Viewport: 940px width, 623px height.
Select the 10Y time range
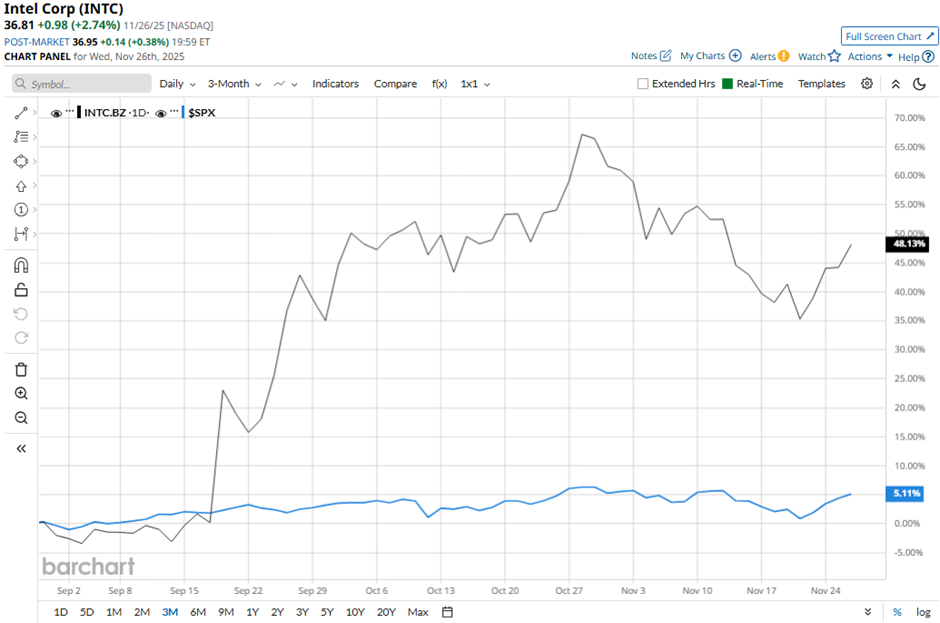click(x=355, y=612)
